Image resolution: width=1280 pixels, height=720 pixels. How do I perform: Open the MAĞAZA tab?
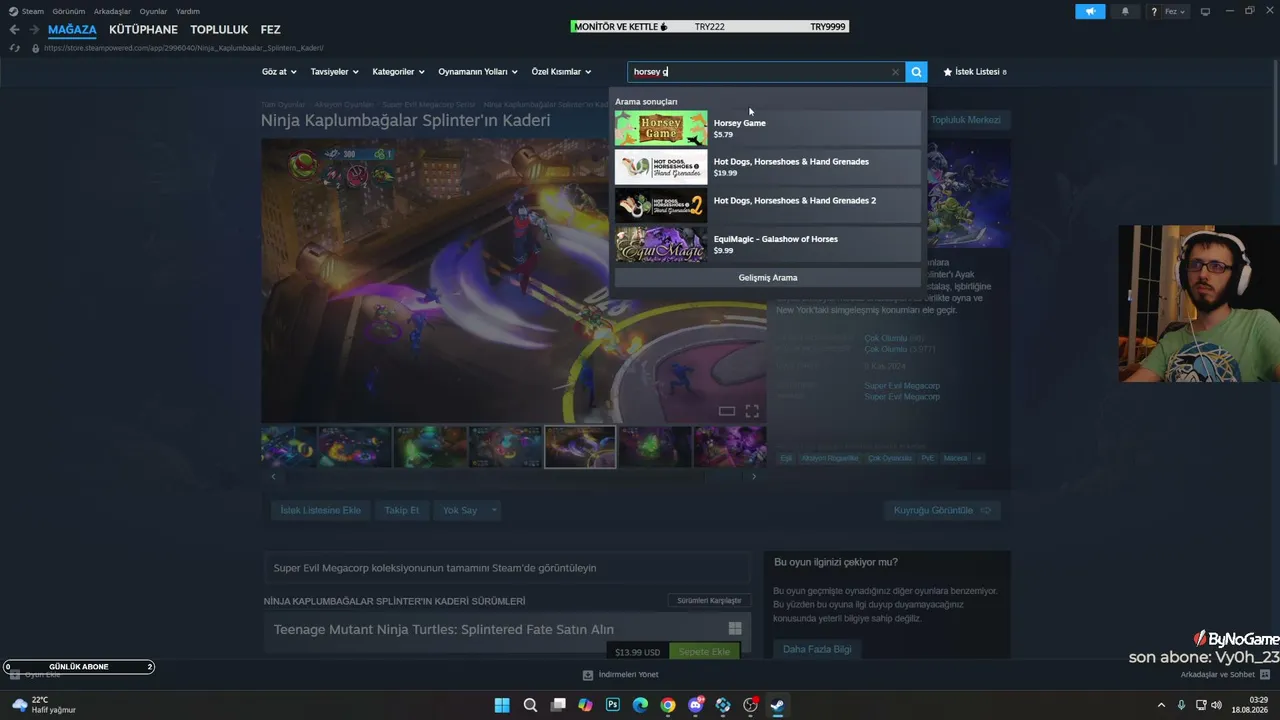point(72,30)
